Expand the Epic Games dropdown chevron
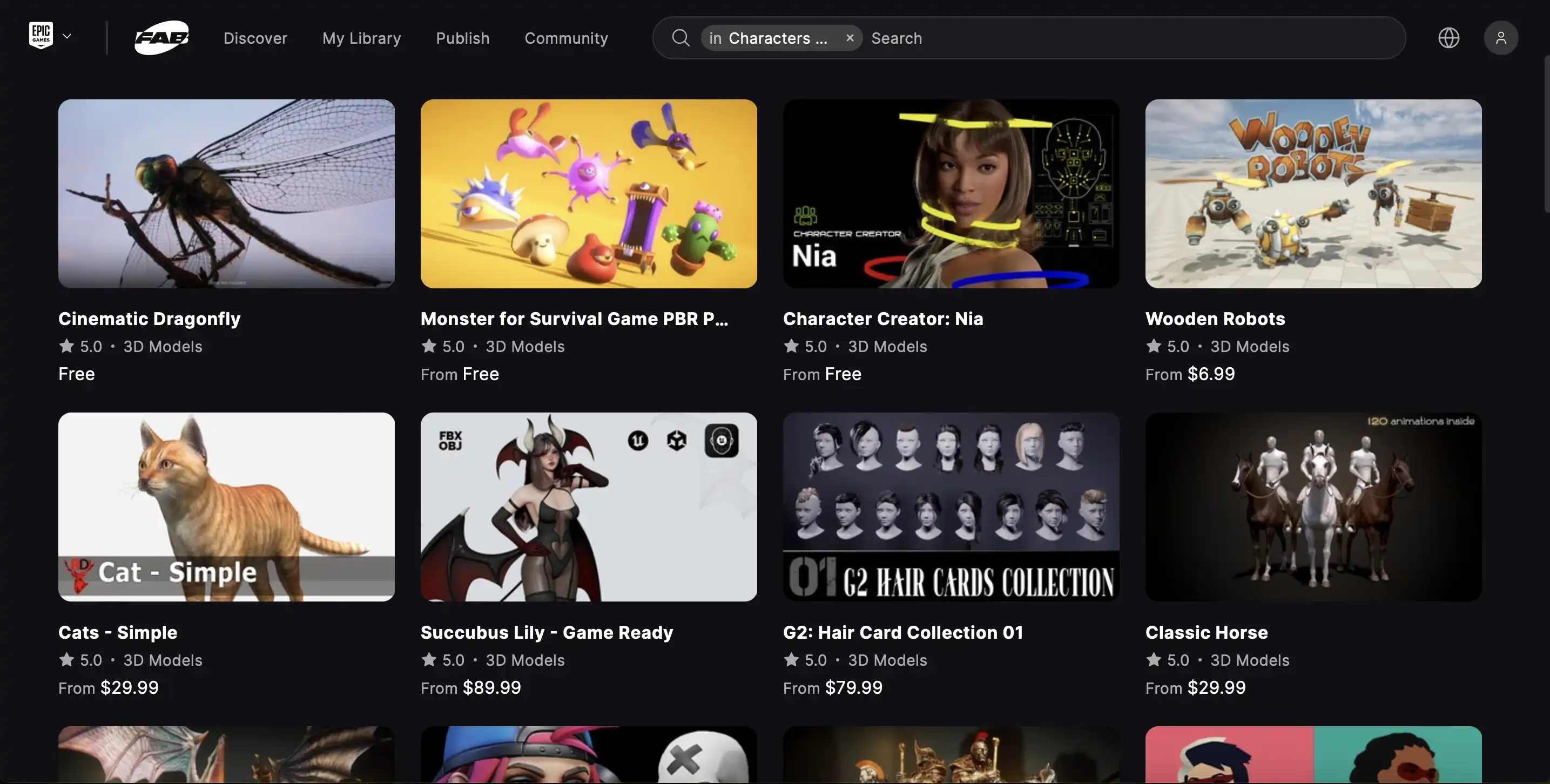The width and height of the screenshot is (1550, 784). (x=68, y=36)
